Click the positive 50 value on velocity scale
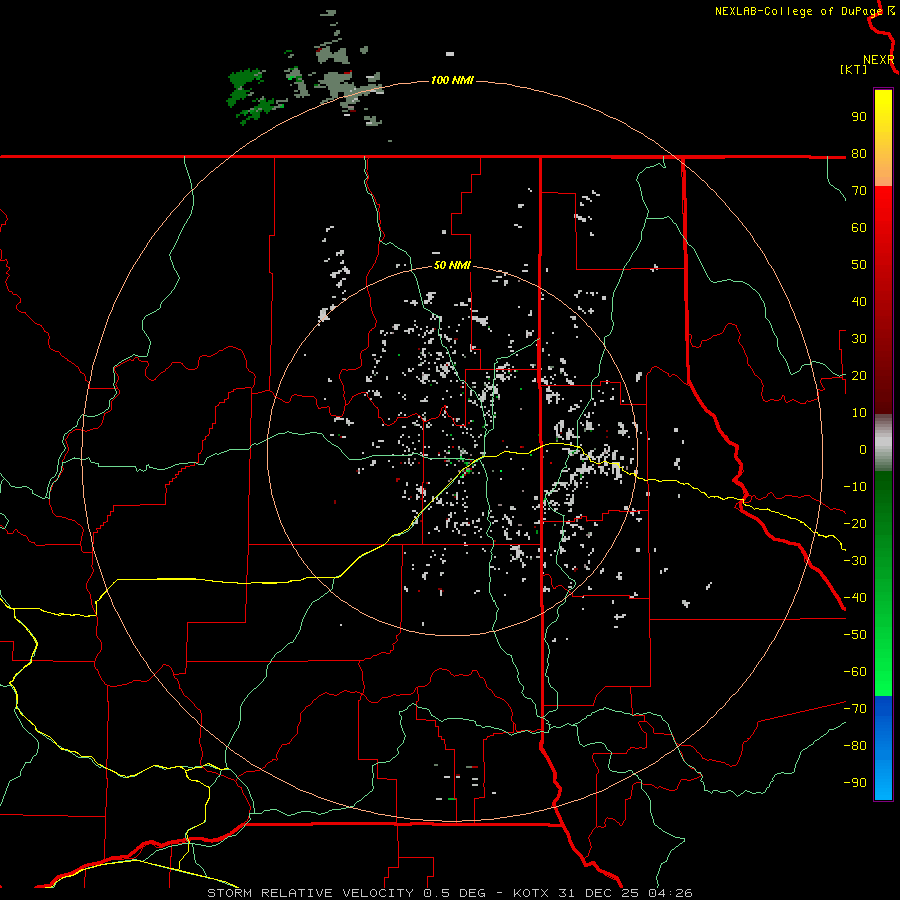Image resolution: width=900 pixels, height=900 pixels. (859, 265)
